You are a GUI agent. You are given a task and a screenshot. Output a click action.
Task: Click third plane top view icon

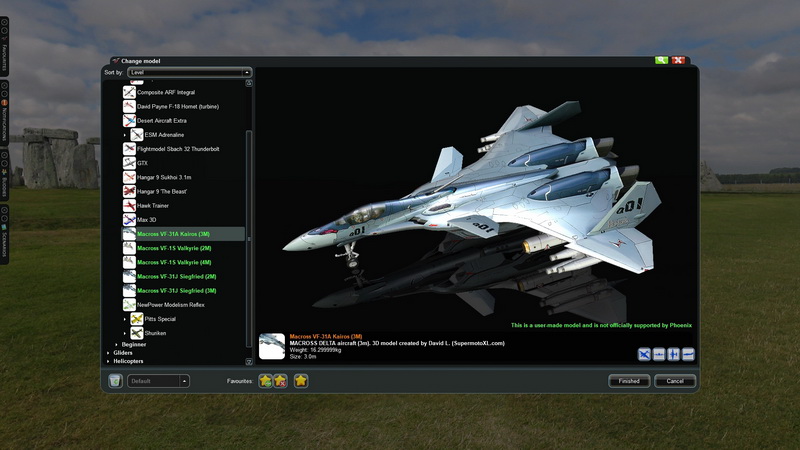coord(673,354)
